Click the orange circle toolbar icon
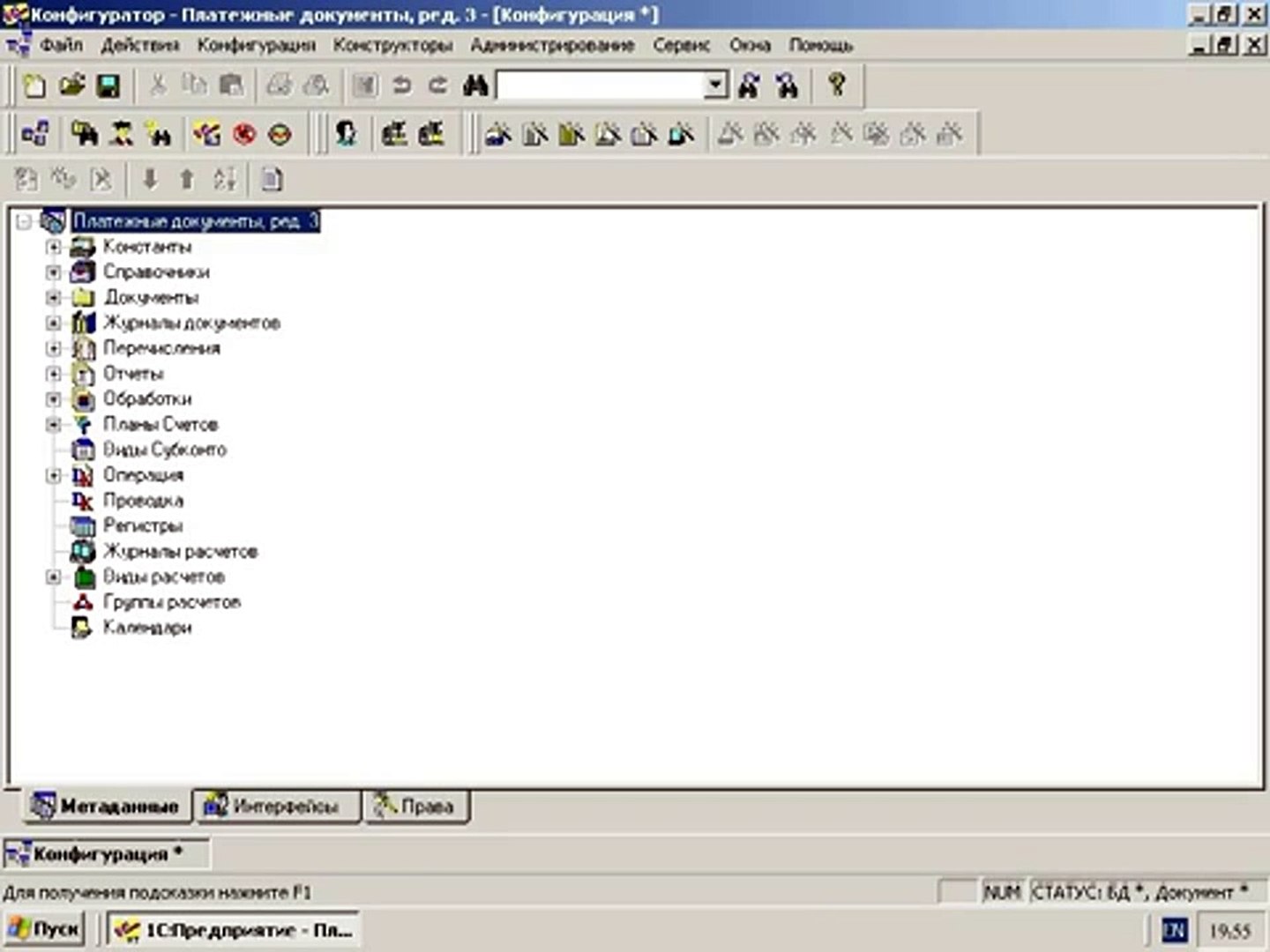 pyautogui.click(x=280, y=134)
